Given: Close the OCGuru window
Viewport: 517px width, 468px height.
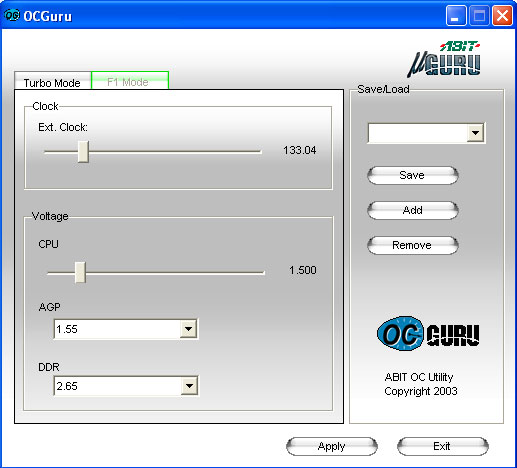Looking at the screenshot, I should 502,16.
